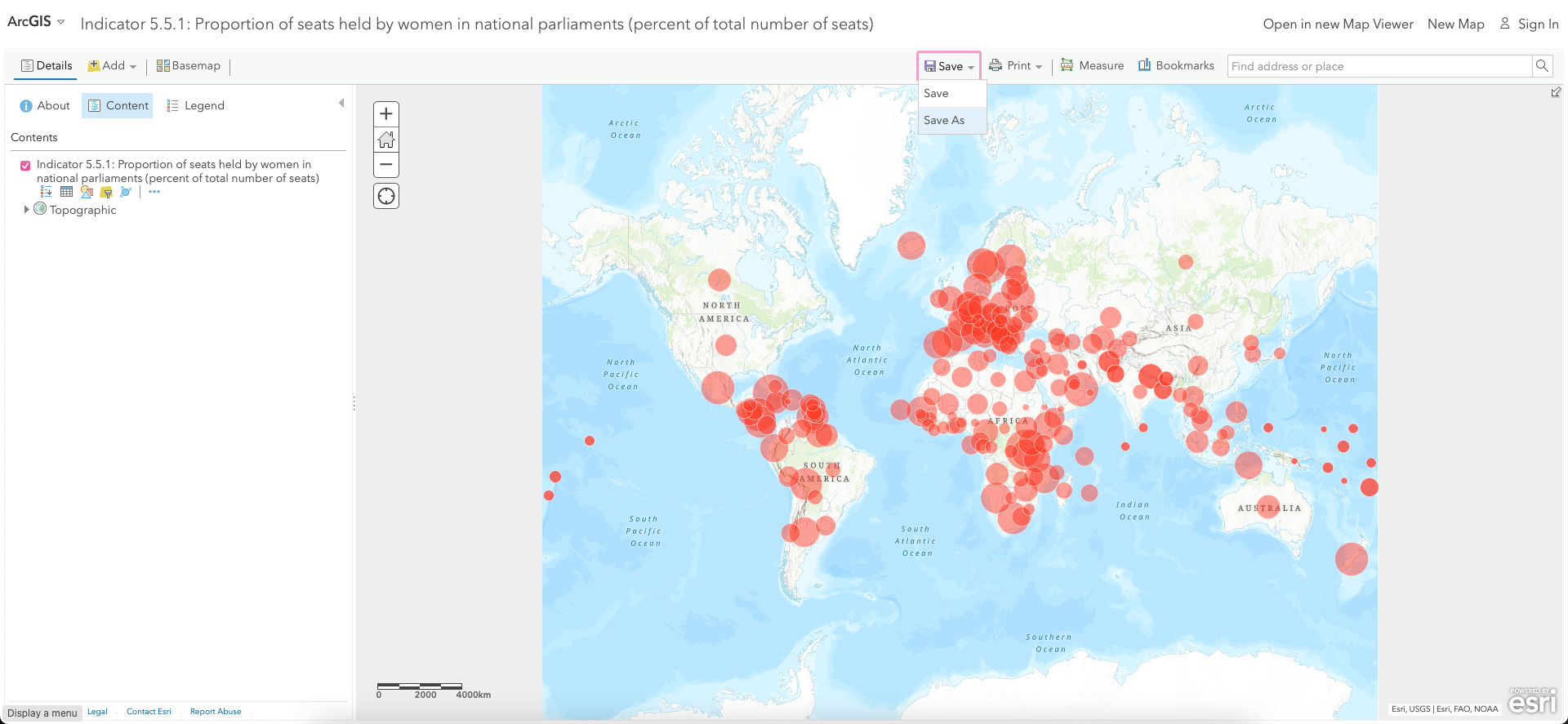Viewport: 1568px width, 724px height.
Task: Open the ArcGIS dropdown menu
Action: [x=36, y=22]
